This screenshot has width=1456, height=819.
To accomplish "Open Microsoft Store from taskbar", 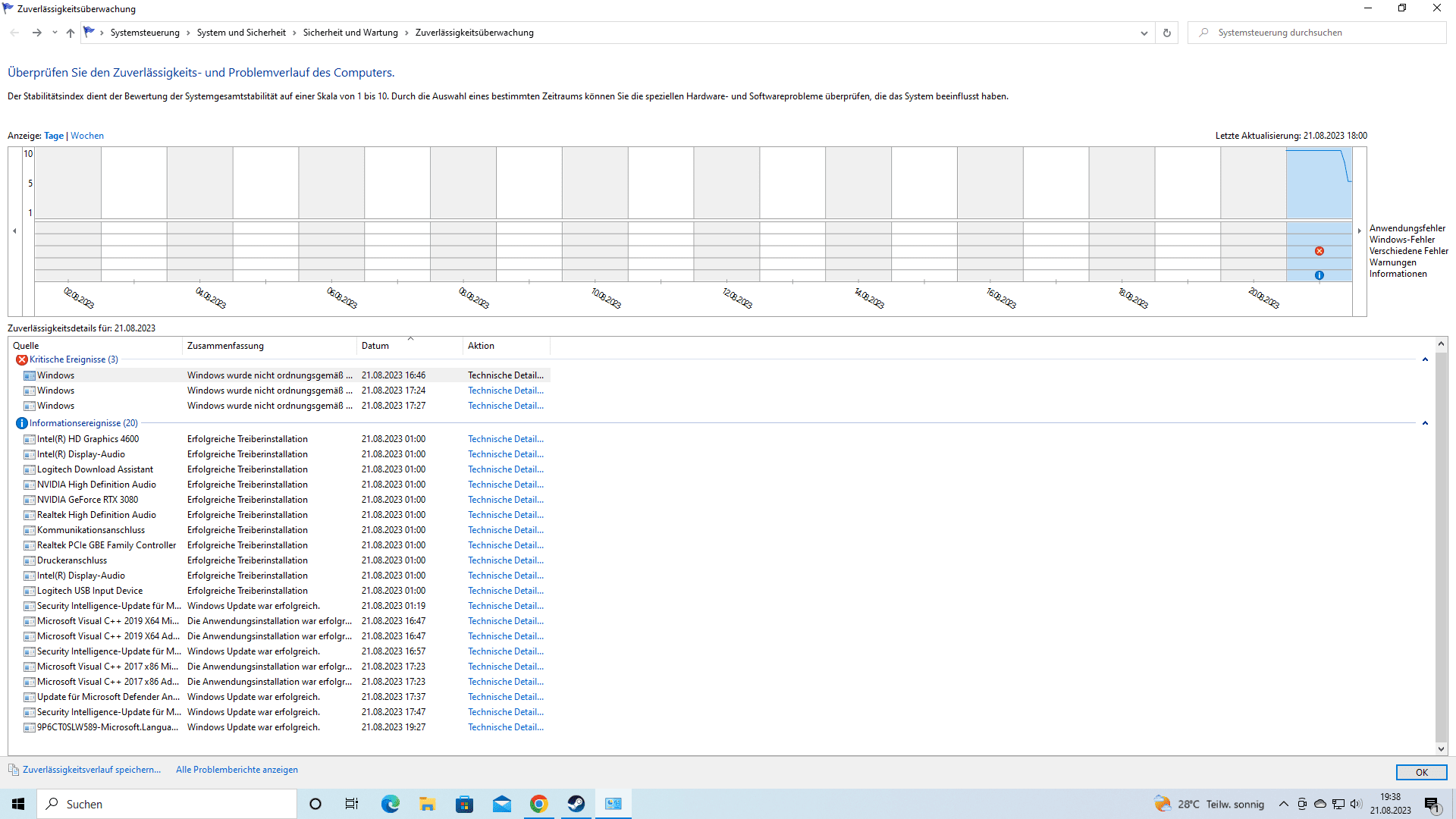I will pos(464,804).
